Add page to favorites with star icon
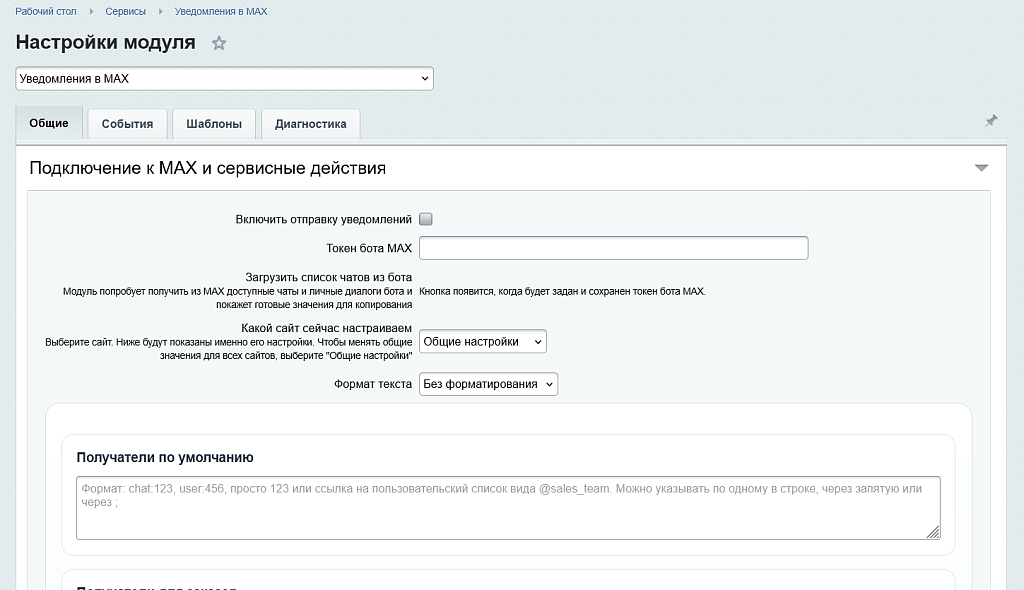Image resolution: width=1024 pixels, height=590 pixels. [219, 43]
